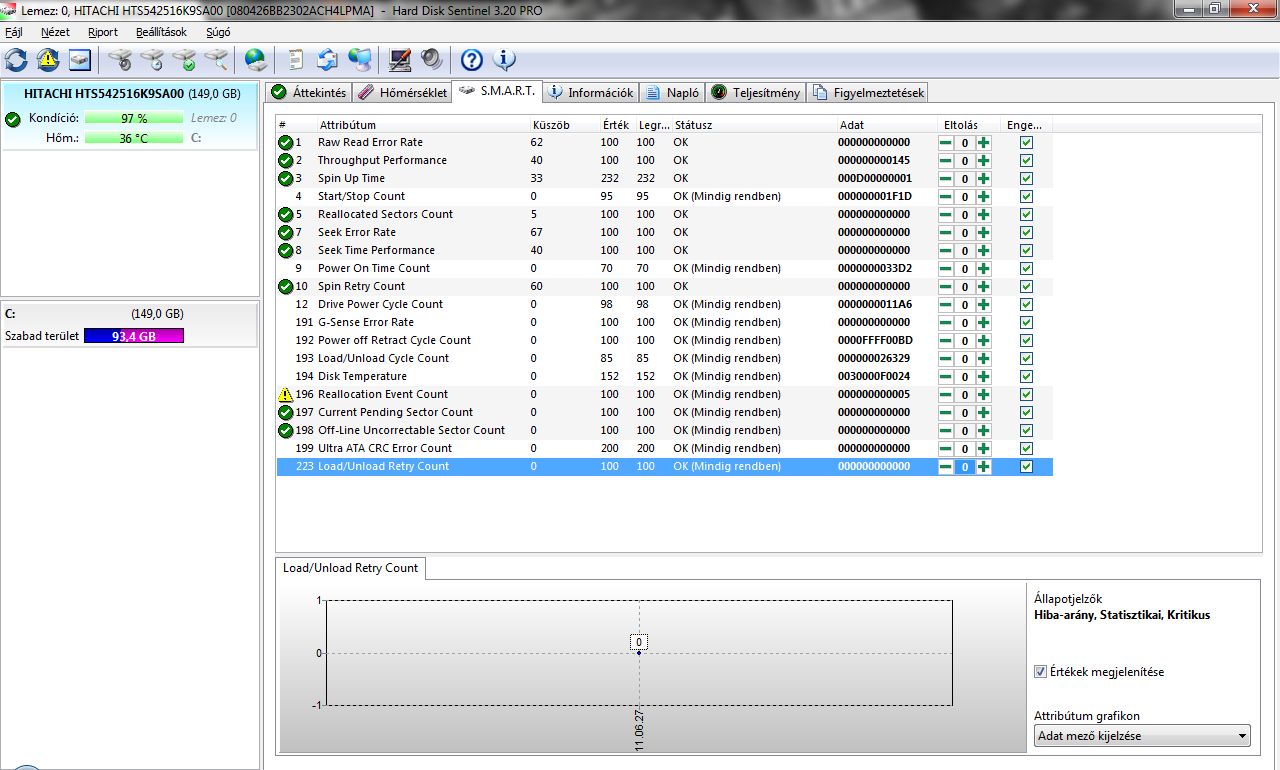Click the offset value field on Seek Time Performance row
1280x770 pixels.
click(x=965, y=251)
